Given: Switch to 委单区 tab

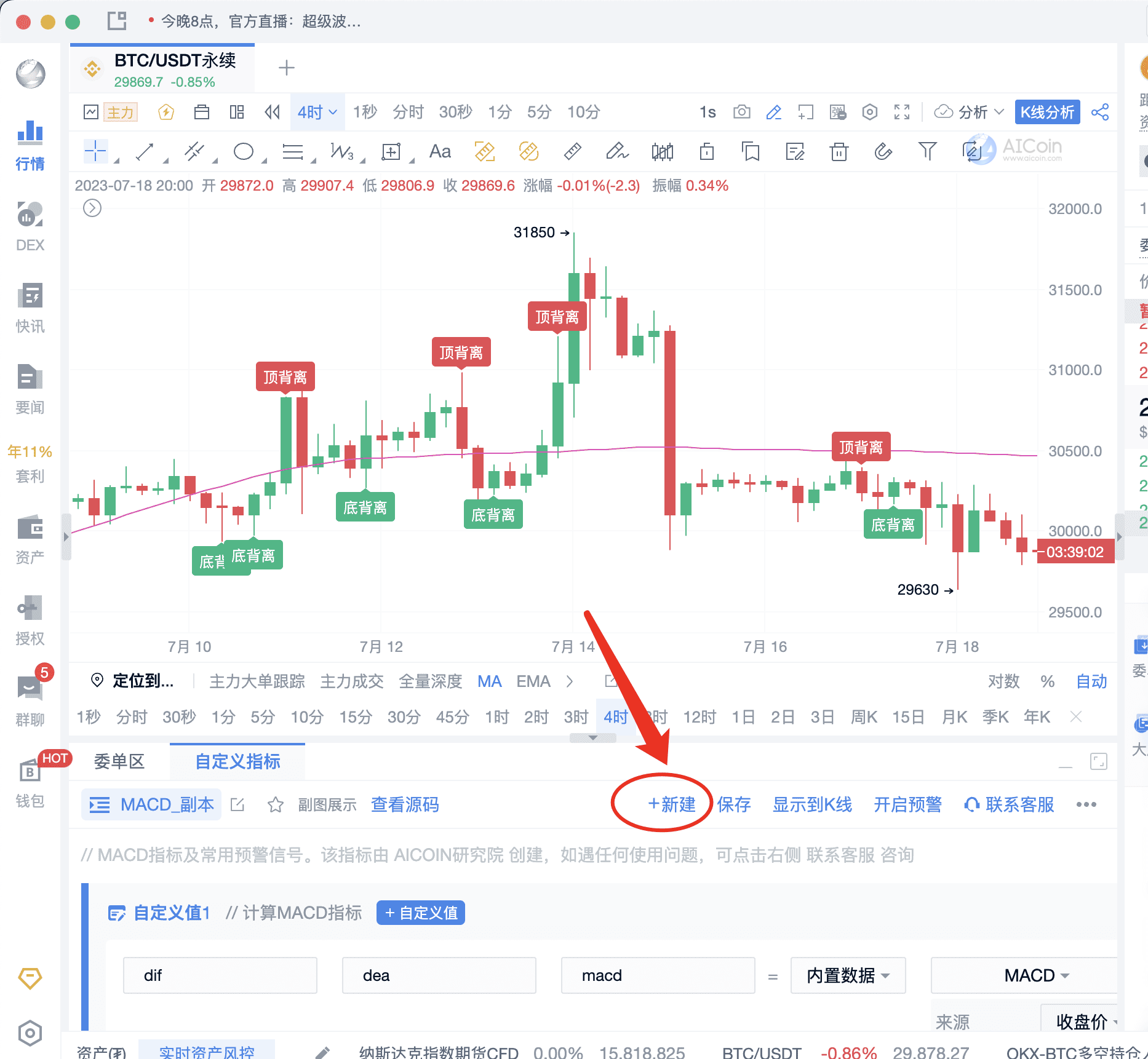Looking at the screenshot, I should tap(119, 761).
